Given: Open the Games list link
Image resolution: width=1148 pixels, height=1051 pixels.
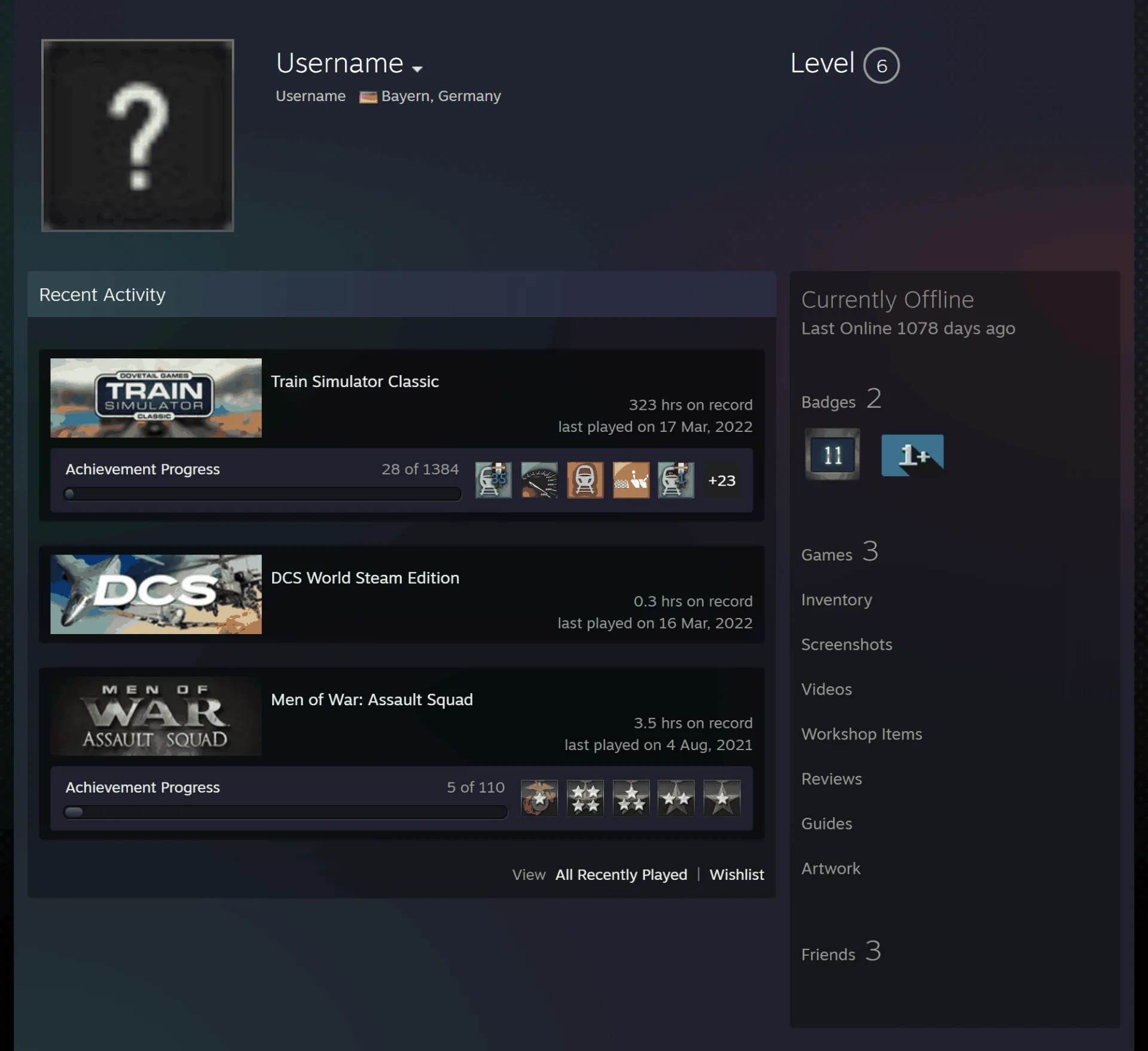Looking at the screenshot, I should click(x=839, y=552).
